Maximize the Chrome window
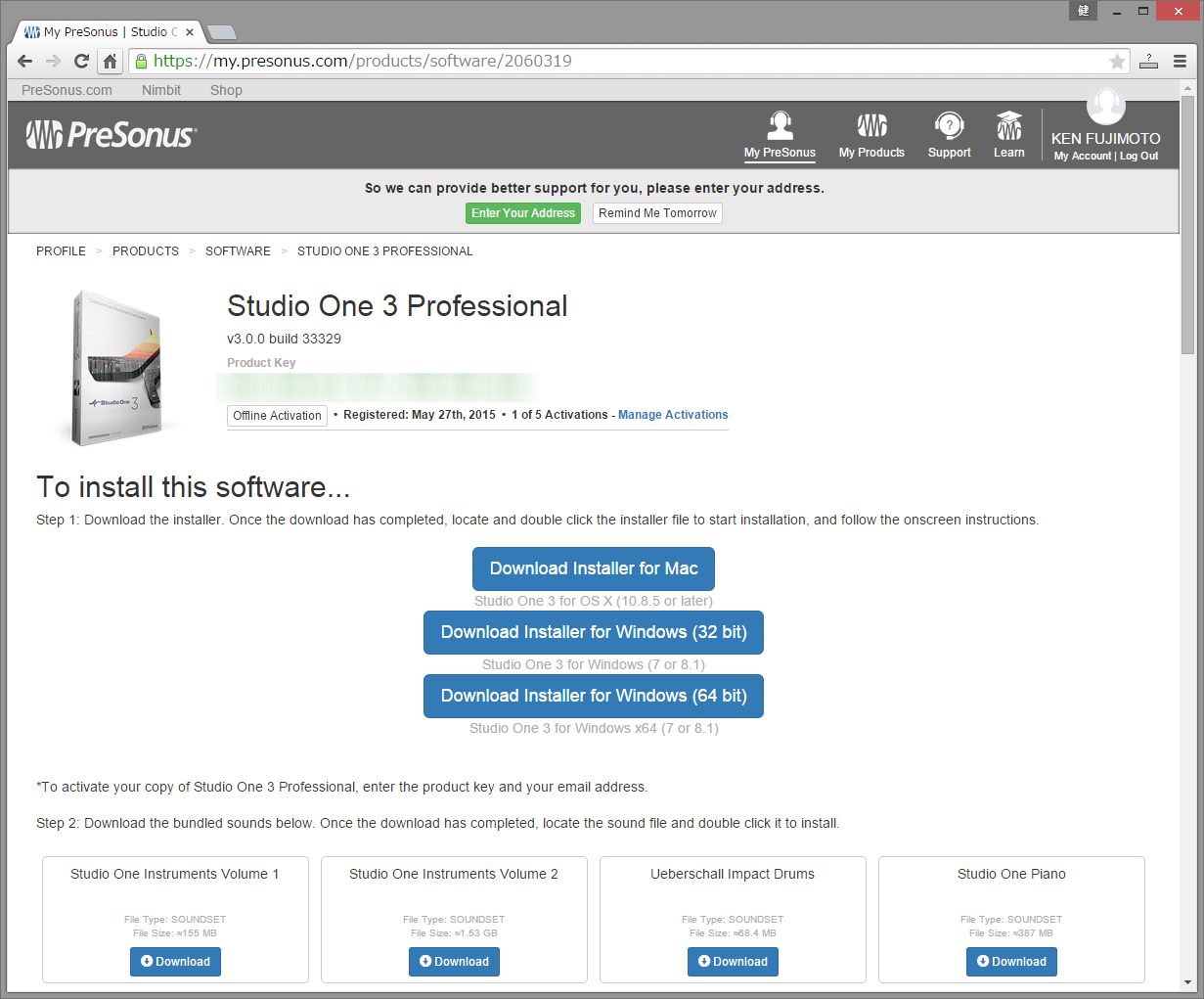The image size is (1204, 999). [1142, 11]
